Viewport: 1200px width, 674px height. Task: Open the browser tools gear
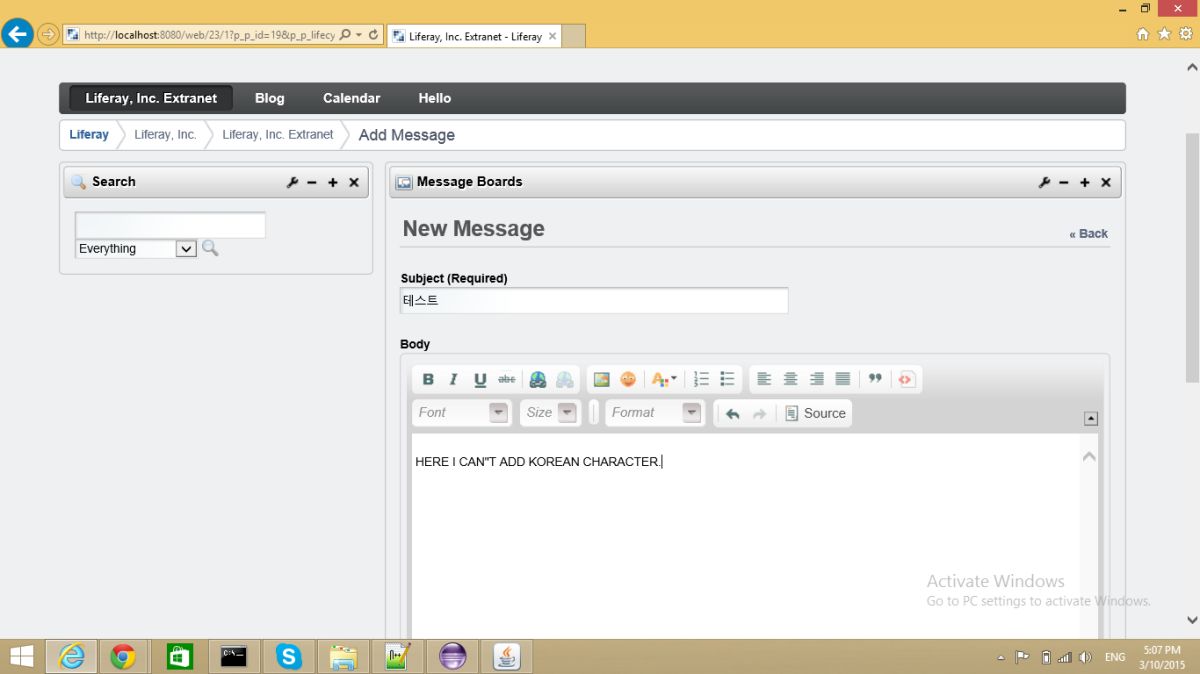pos(1185,34)
